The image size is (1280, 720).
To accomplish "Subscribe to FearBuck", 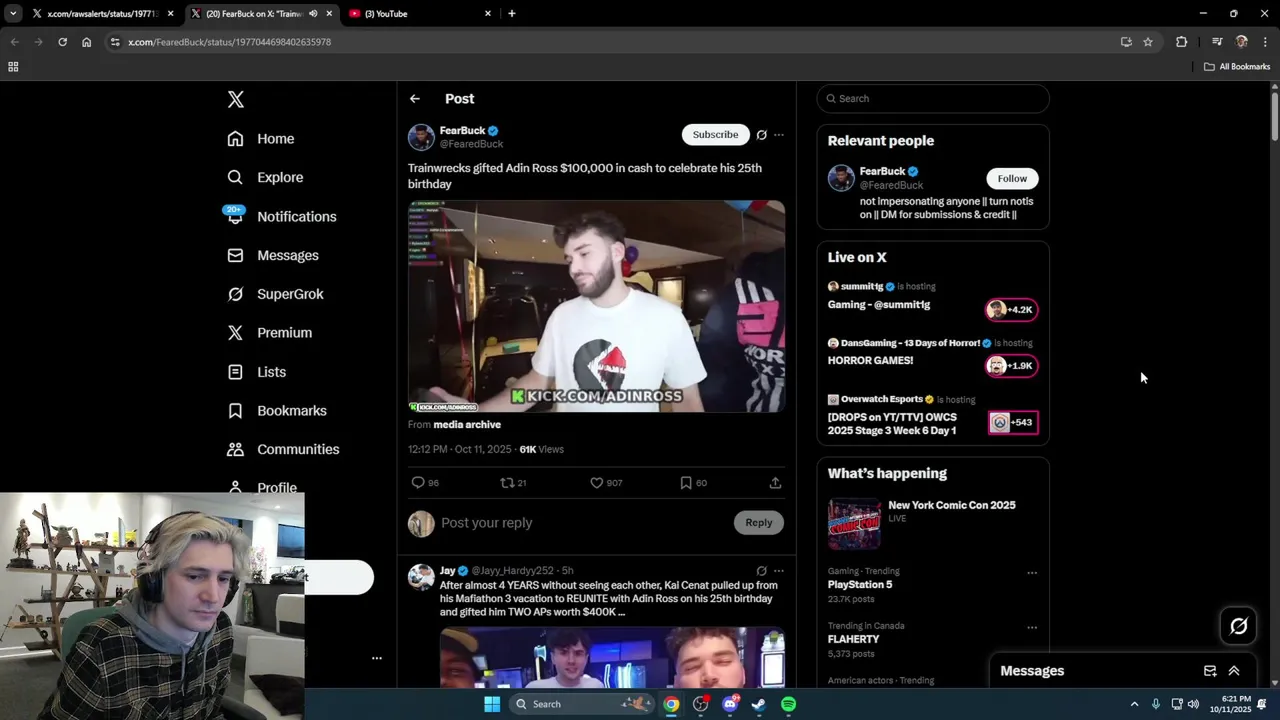I will click(x=715, y=135).
